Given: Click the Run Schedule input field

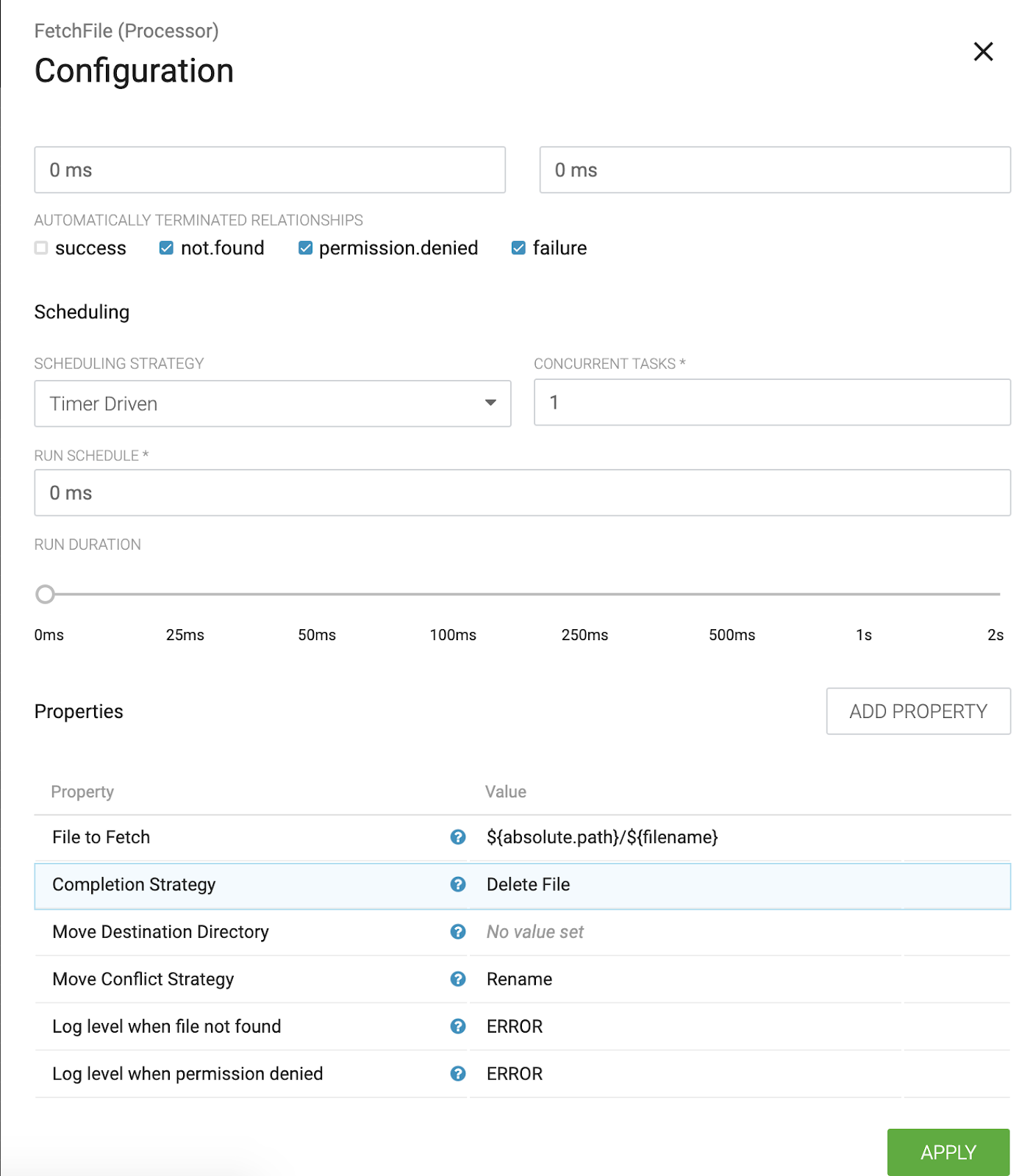Looking at the screenshot, I should click(x=522, y=493).
